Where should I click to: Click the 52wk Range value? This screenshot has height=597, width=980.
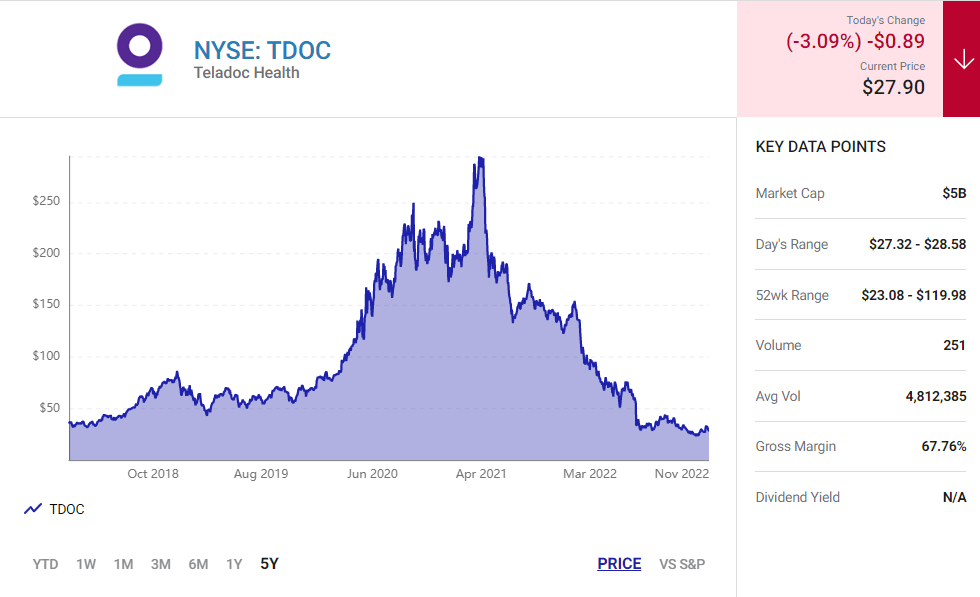[913, 295]
